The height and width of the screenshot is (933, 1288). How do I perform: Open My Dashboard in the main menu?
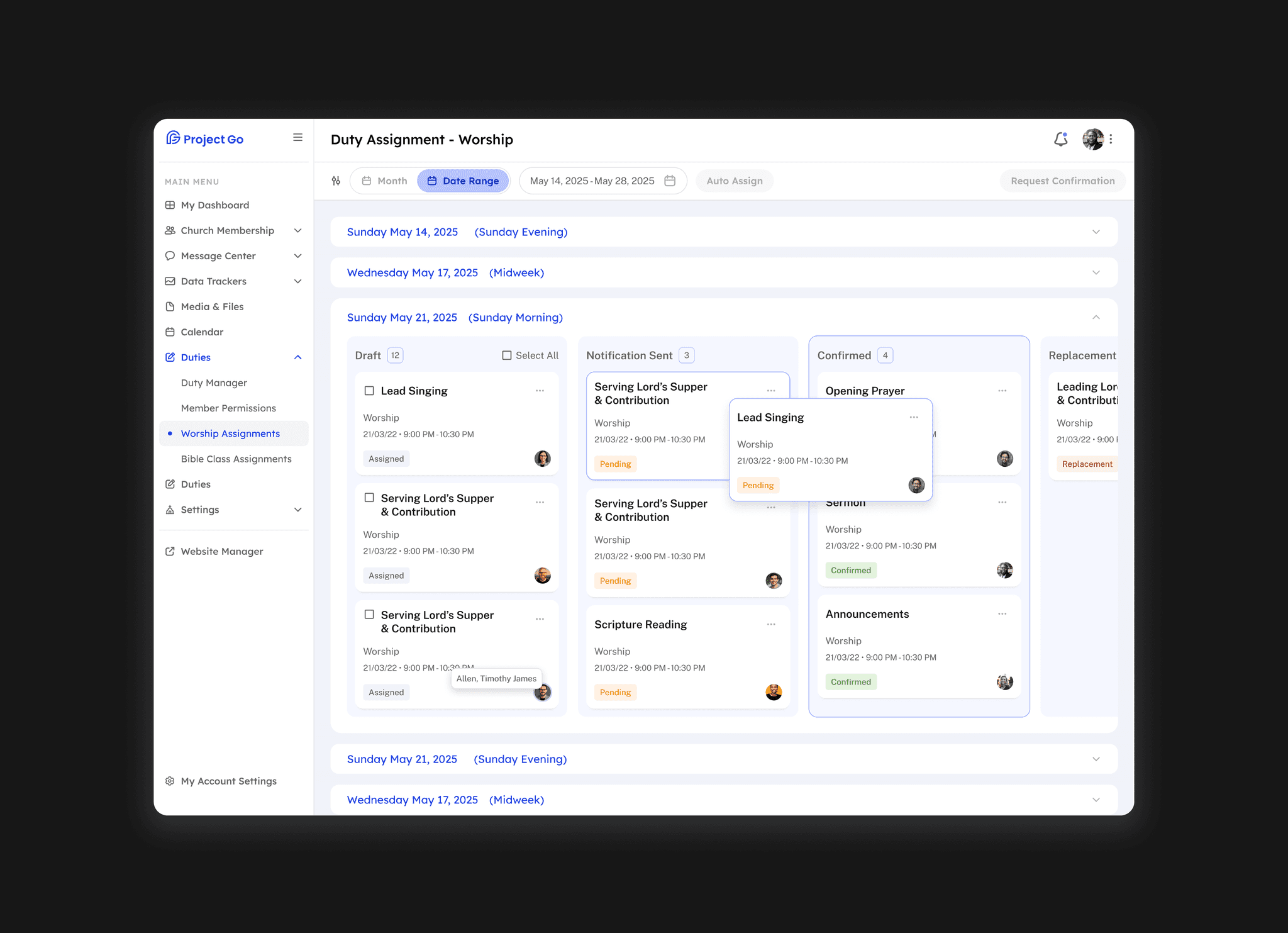(x=233, y=205)
